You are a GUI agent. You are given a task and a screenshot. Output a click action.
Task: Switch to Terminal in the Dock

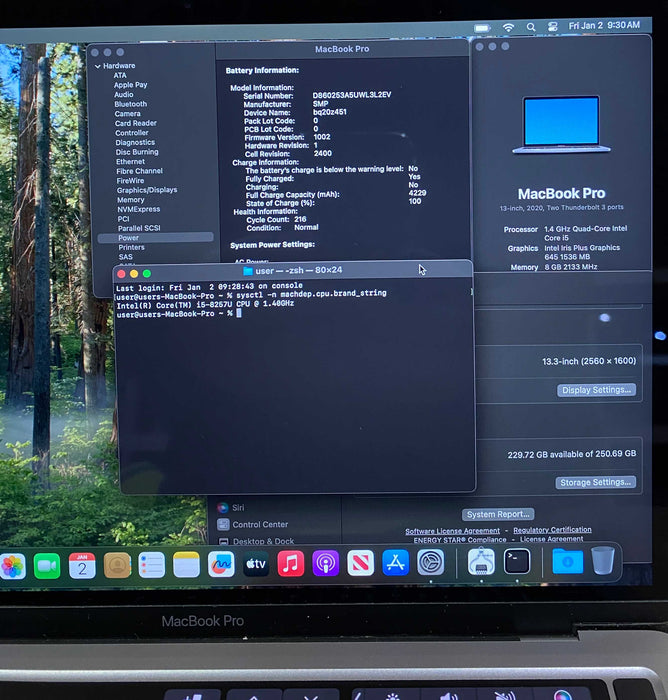coord(517,562)
